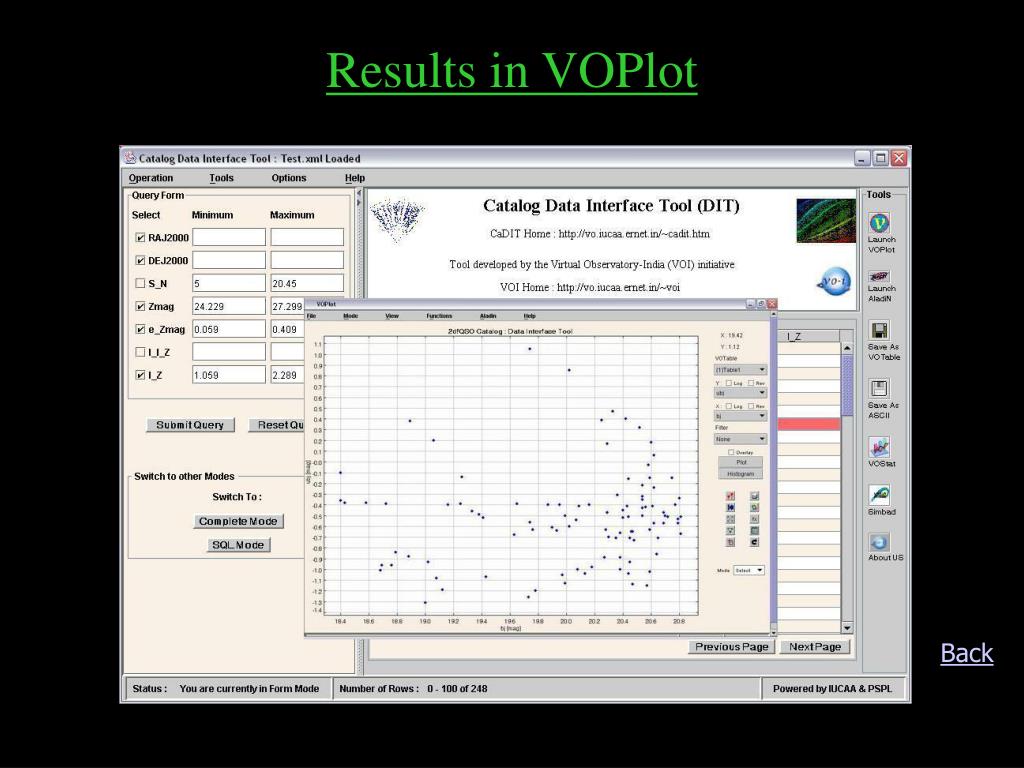
Task: Uncheck the e_Zmag checkbox
Action: click(x=140, y=329)
